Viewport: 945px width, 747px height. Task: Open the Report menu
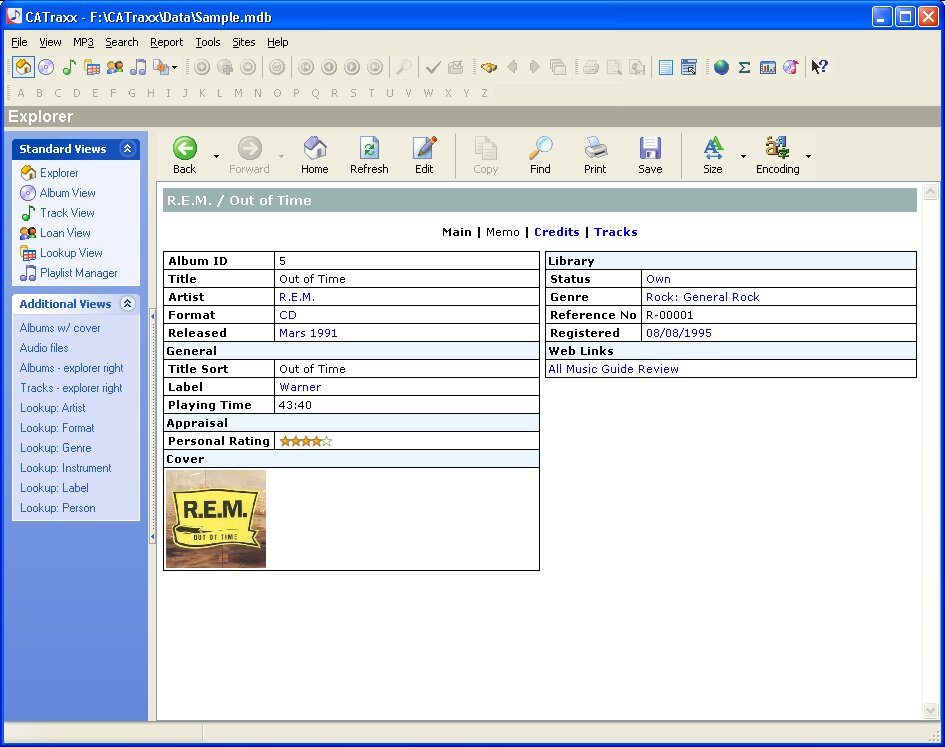pyautogui.click(x=166, y=42)
